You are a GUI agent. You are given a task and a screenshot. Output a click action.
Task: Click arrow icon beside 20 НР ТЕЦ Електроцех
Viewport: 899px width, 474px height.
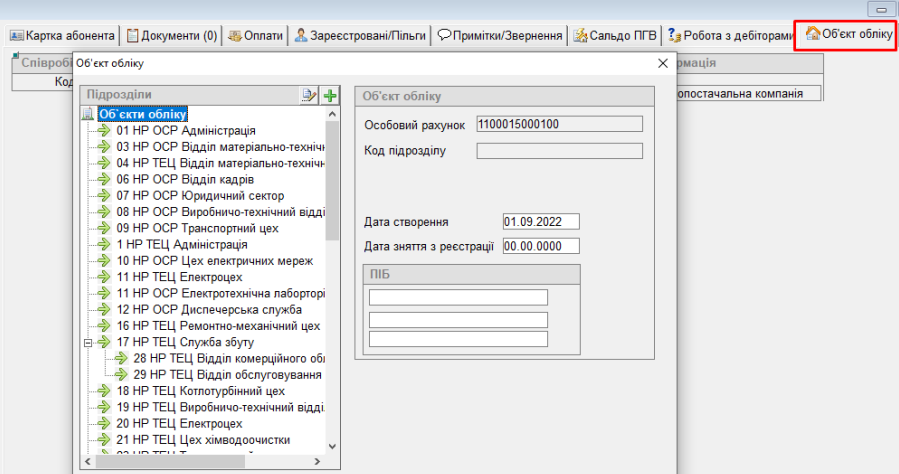pos(105,424)
